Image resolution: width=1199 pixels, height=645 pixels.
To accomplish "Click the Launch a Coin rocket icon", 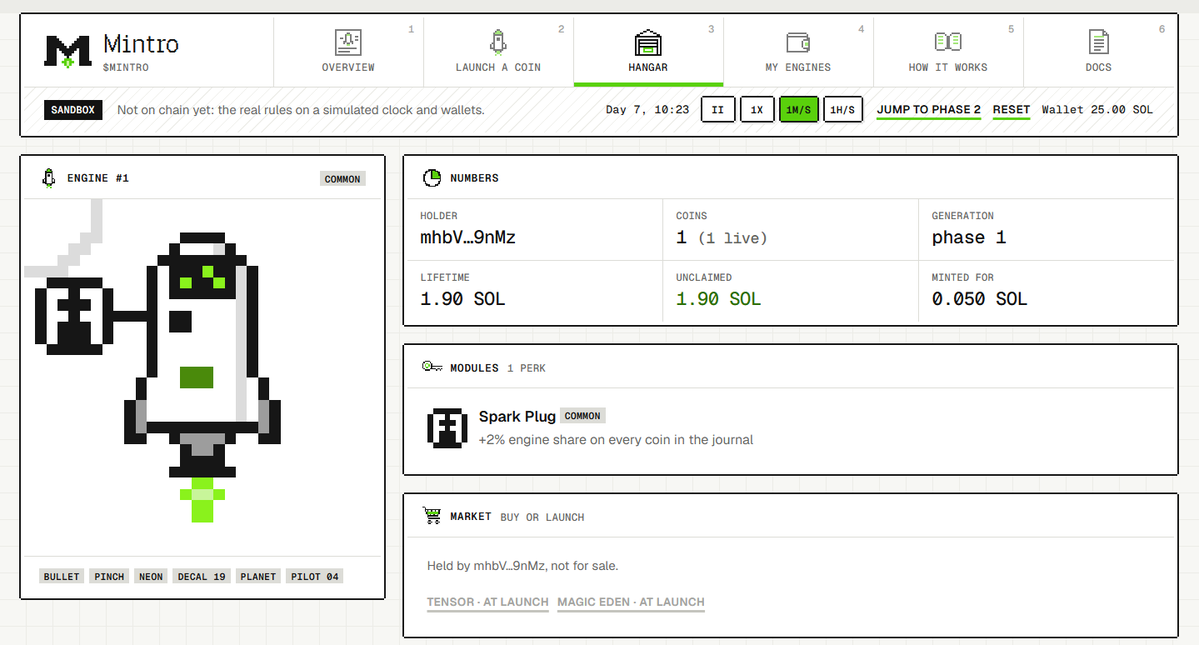I will point(498,42).
